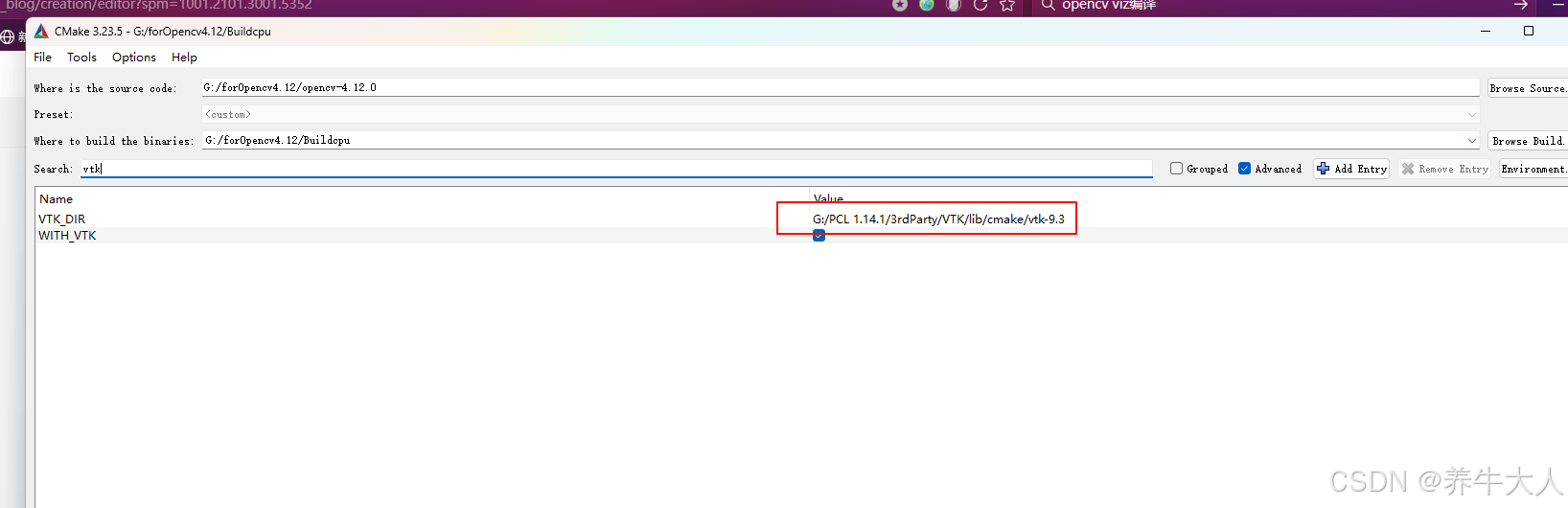Viewport: 1568px width, 508px height.
Task: Click the browser bookmark star outline icon
Action: pos(1006,5)
